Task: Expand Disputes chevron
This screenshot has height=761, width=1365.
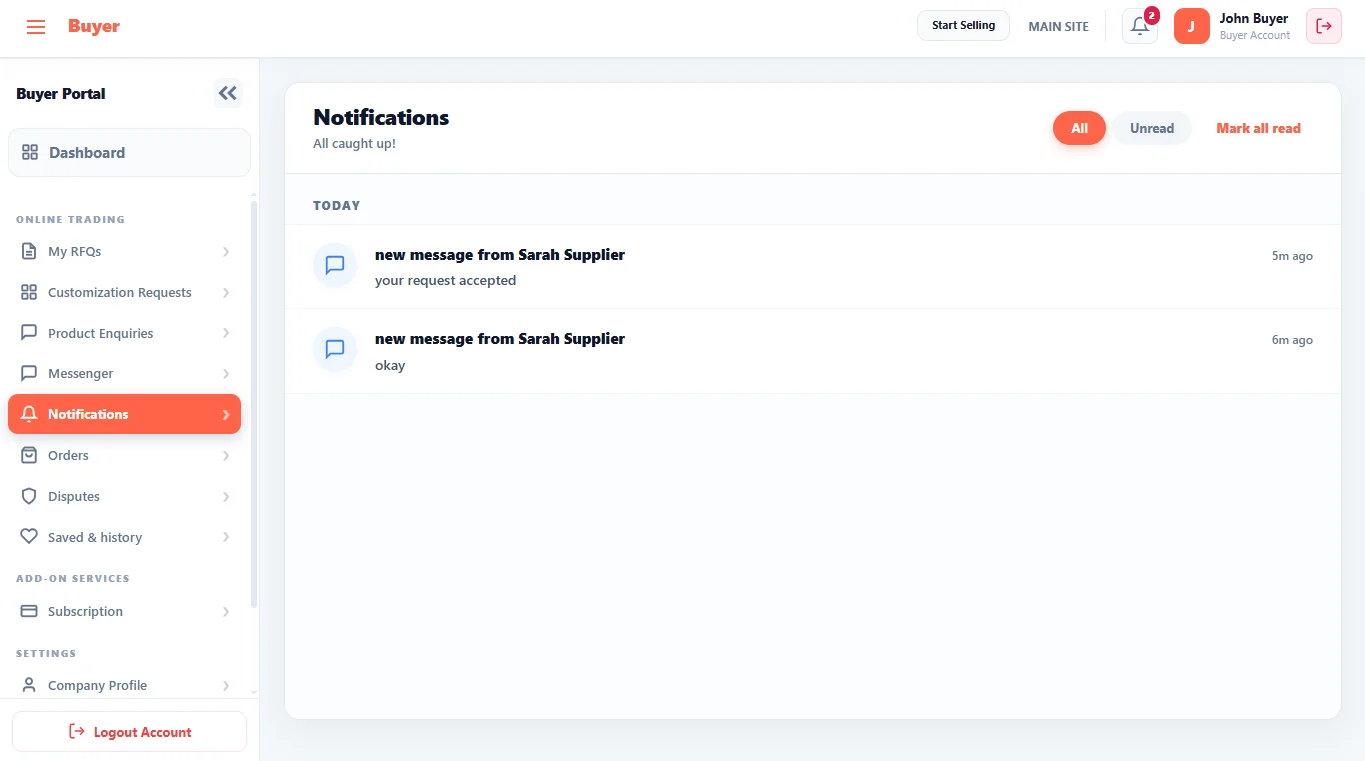Action: pyautogui.click(x=226, y=497)
